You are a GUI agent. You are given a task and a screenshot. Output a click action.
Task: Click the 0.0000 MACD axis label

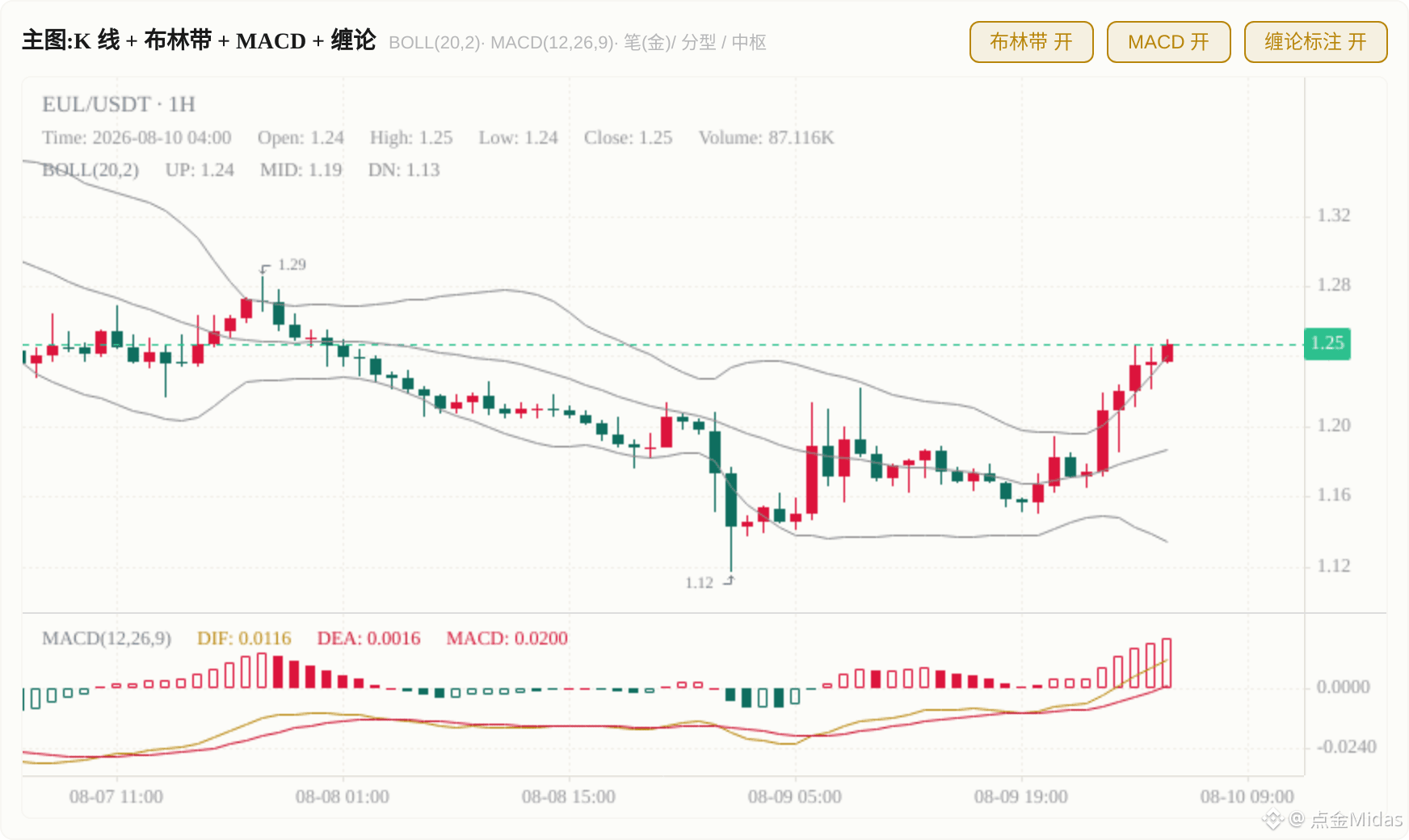pos(1343,687)
